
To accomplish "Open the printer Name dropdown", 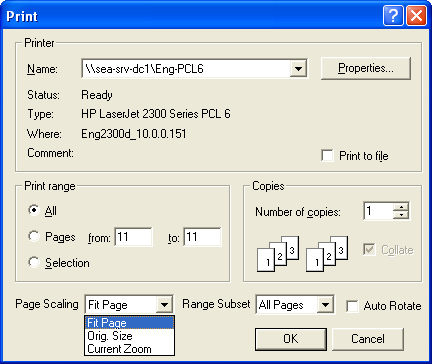I will click(x=298, y=69).
